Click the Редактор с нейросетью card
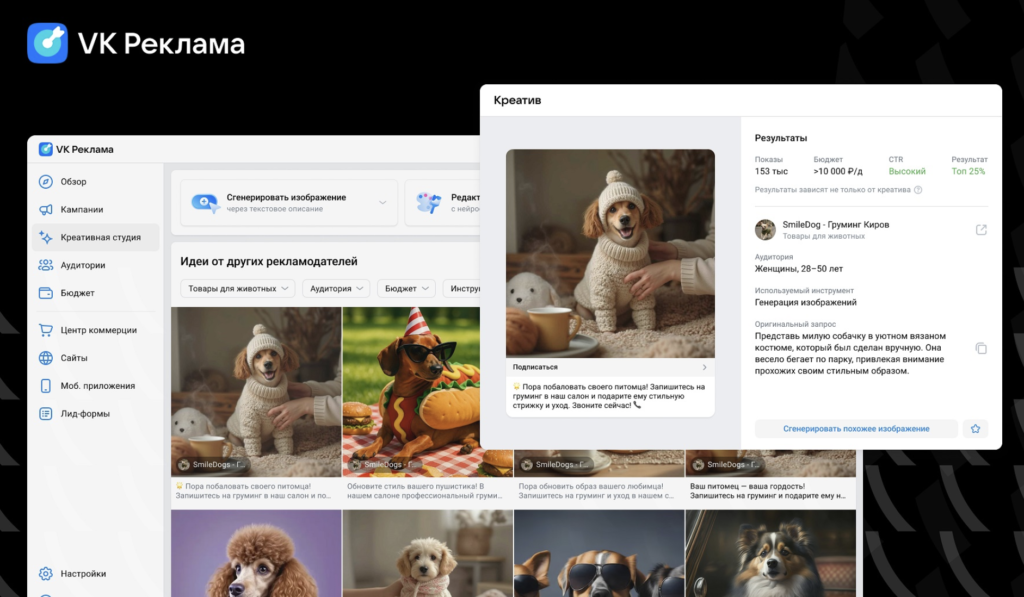Image resolution: width=1024 pixels, height=597 pixels. click(442, 202)
